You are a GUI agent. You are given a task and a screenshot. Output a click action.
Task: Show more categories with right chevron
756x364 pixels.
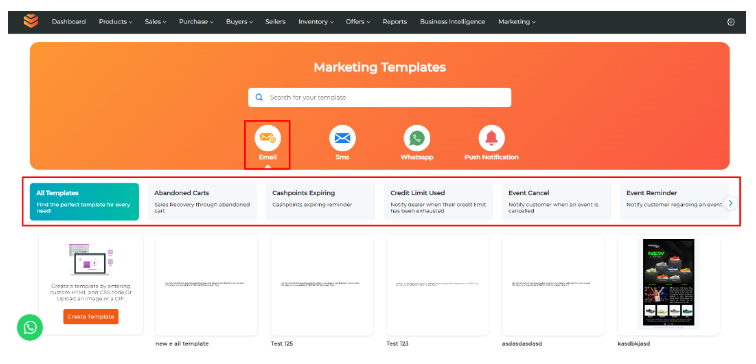731,203
